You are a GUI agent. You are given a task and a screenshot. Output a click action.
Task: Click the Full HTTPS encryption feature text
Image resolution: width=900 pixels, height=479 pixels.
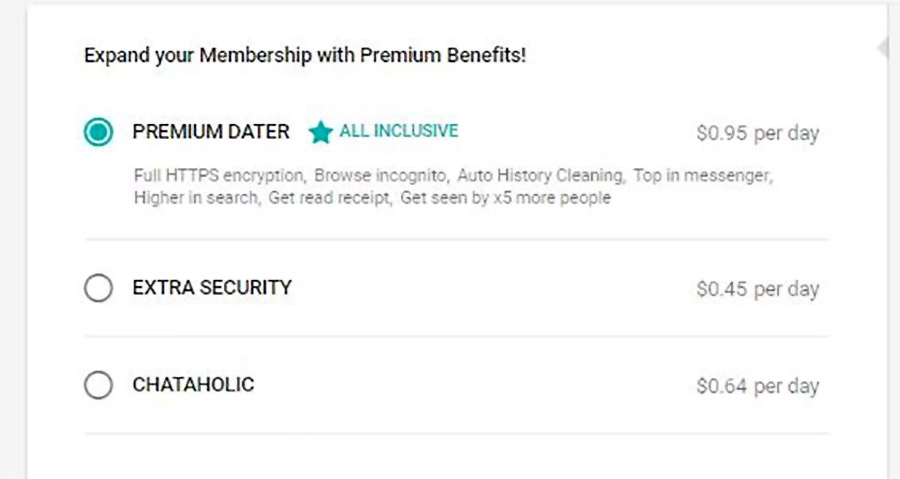[x=217, y=176]
